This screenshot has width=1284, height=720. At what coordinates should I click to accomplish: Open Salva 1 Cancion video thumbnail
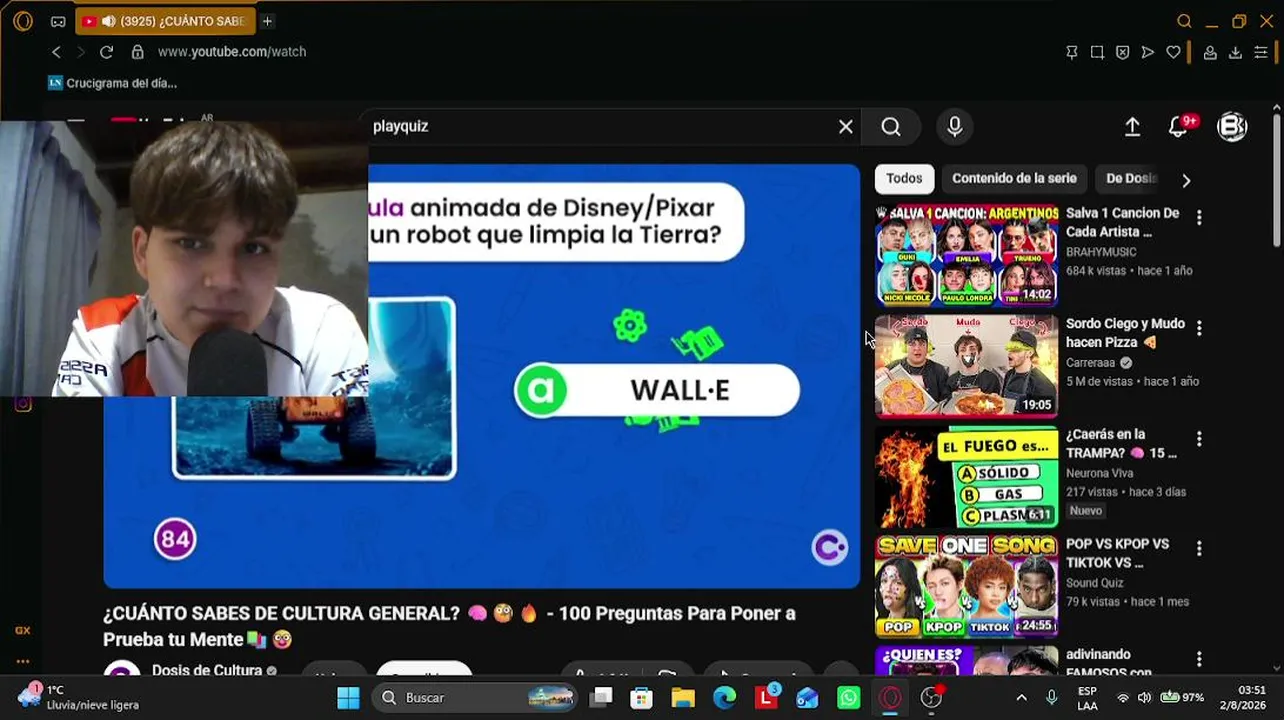point(966,255)
